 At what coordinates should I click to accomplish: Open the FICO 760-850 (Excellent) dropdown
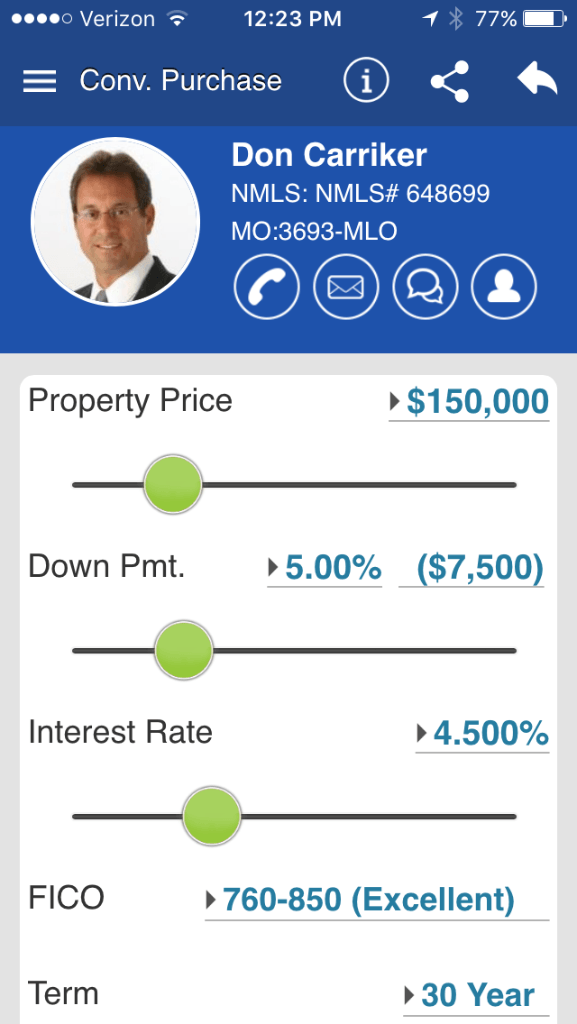pyautogui.click(x=377, y=901)
